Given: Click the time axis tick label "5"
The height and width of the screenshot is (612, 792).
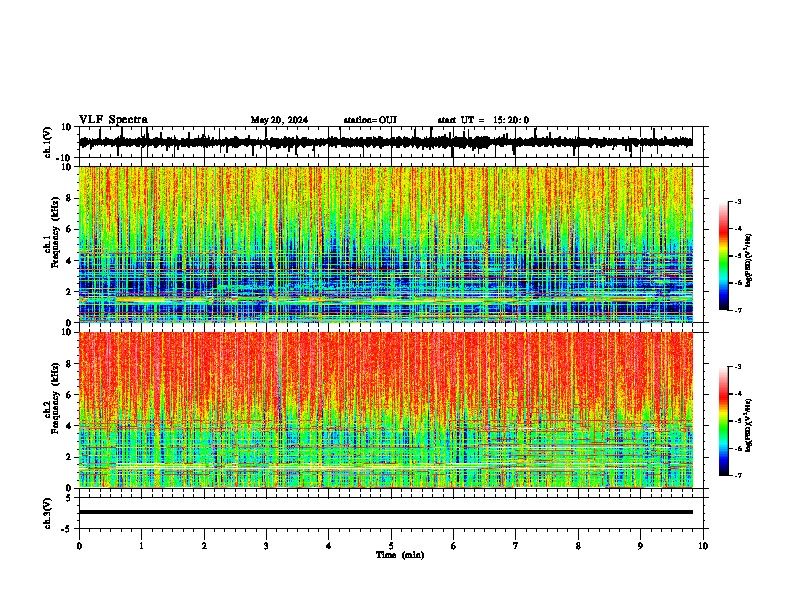Looking at the screenshot, I should tap(391, 546).
